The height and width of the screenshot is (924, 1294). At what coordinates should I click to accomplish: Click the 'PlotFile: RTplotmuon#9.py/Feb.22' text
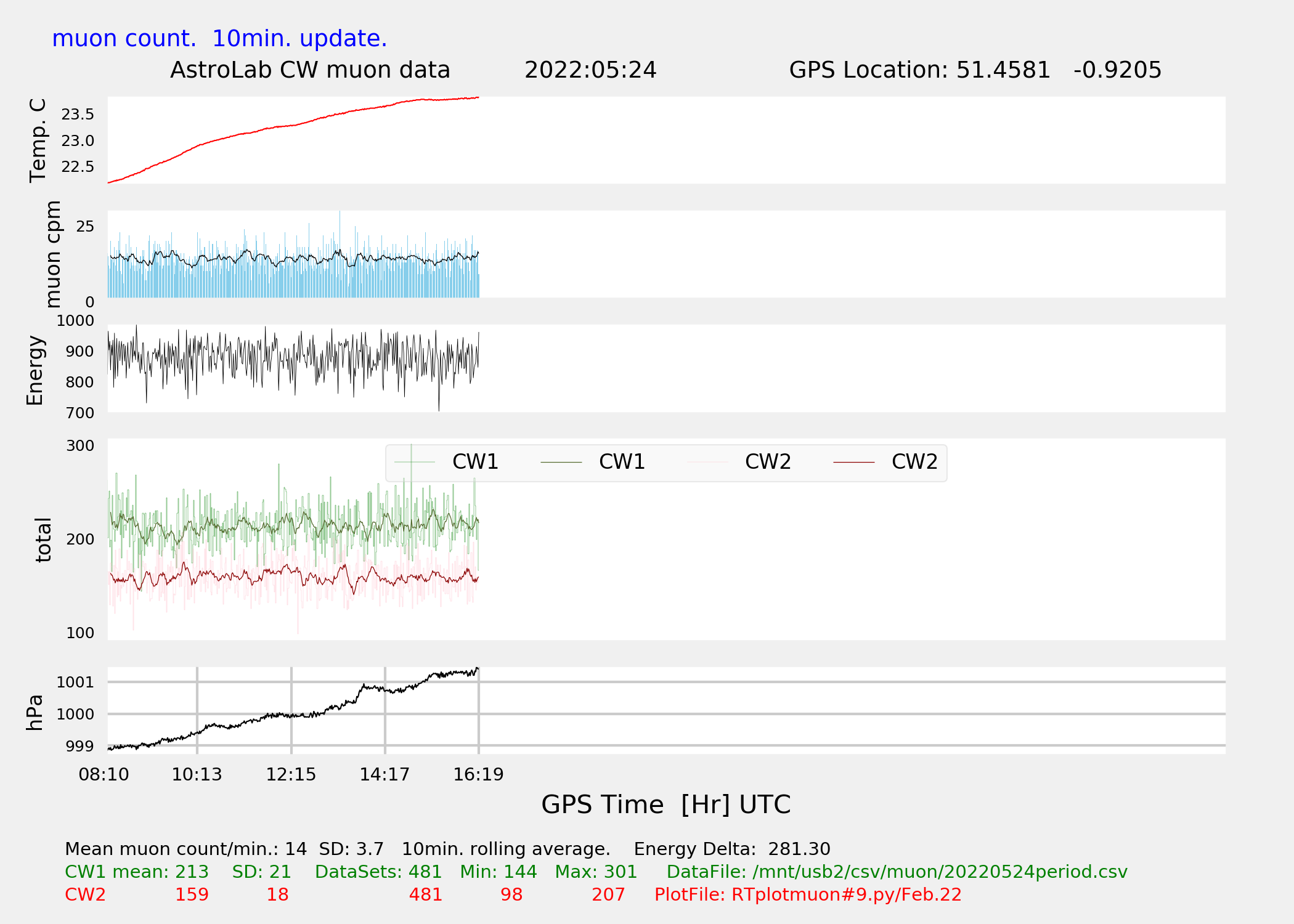click(x=808, y=895)
